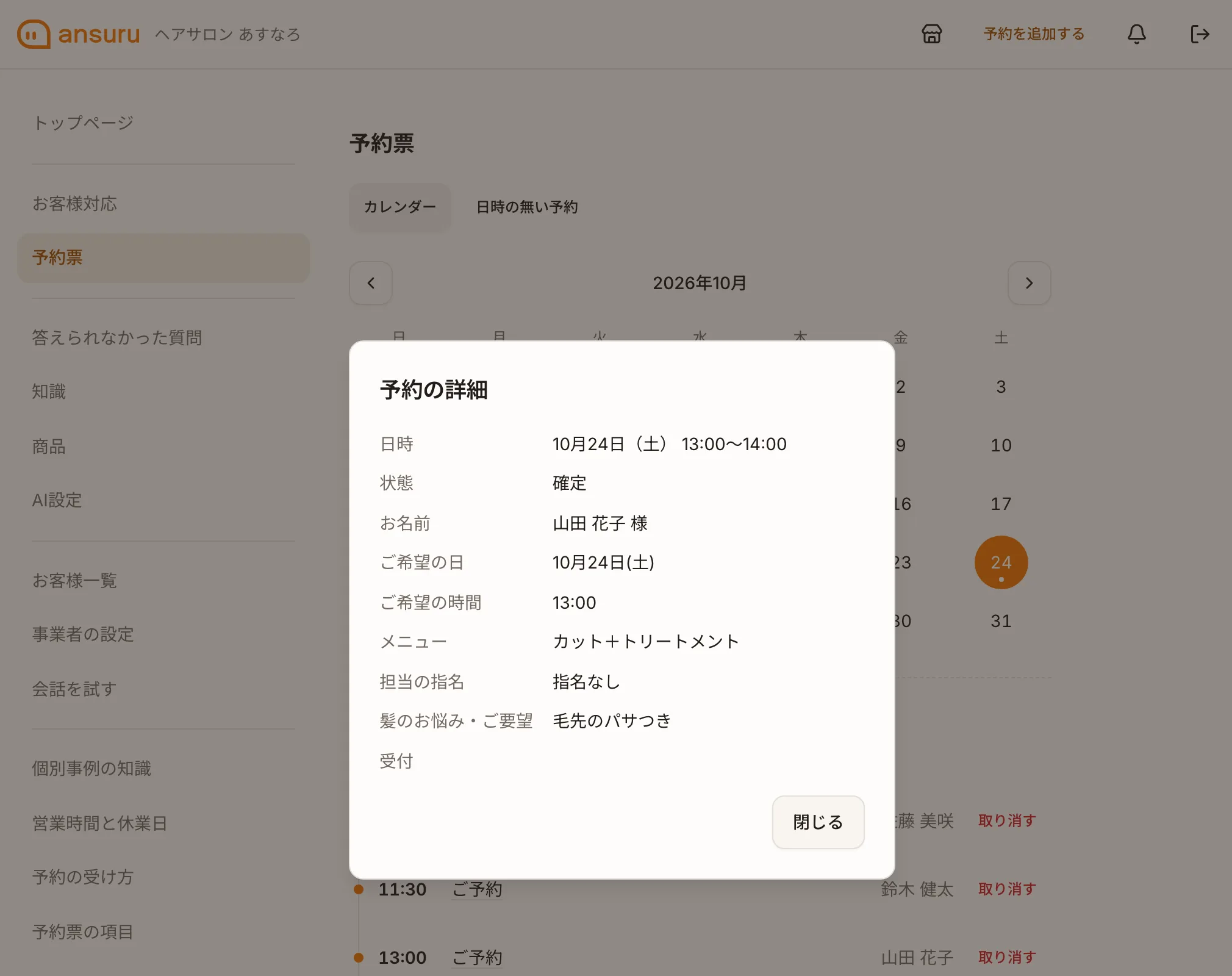The width and height of the screenshot is (1232, 976).
Task: Open トップページ in sidebar
Action: coord(83,123)
